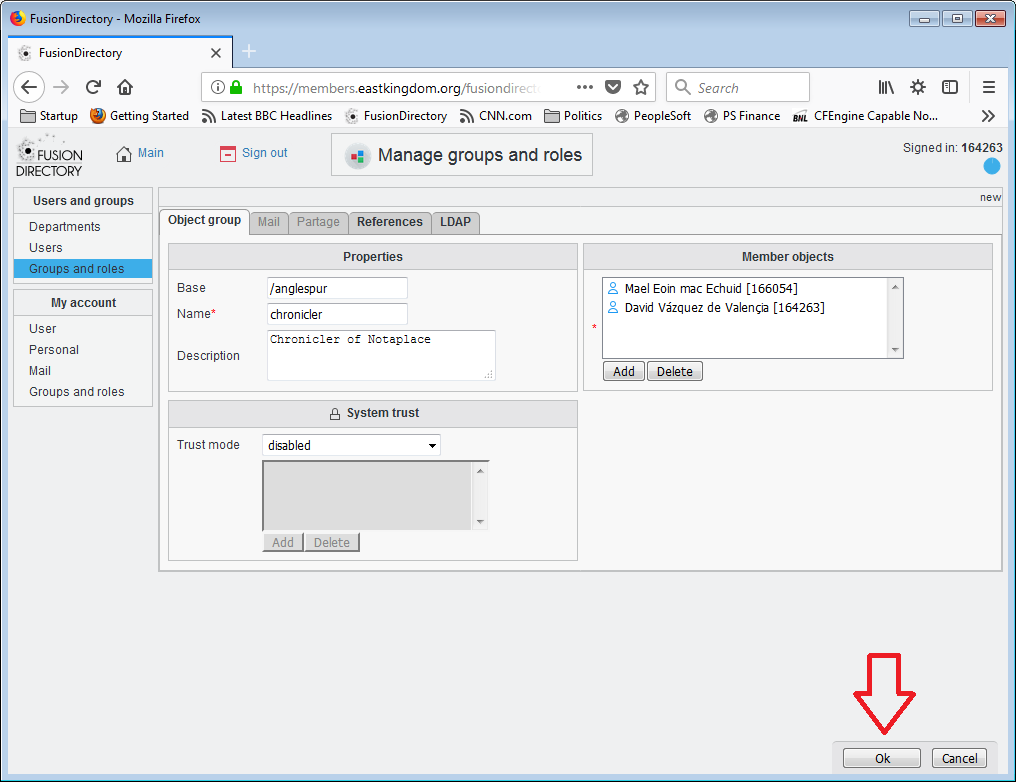Image resolution: width=1016 pixels, height=782 pixels.
Task: Bookmark this page with the star icon
Action: (x=641, y=87)
